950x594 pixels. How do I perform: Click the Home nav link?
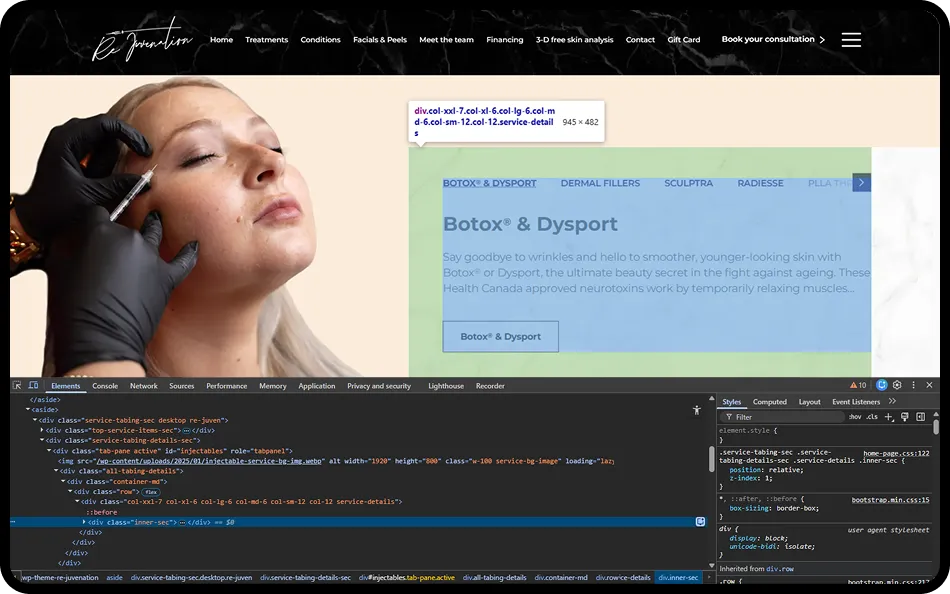pyautogui.click(x=221, y=39)
